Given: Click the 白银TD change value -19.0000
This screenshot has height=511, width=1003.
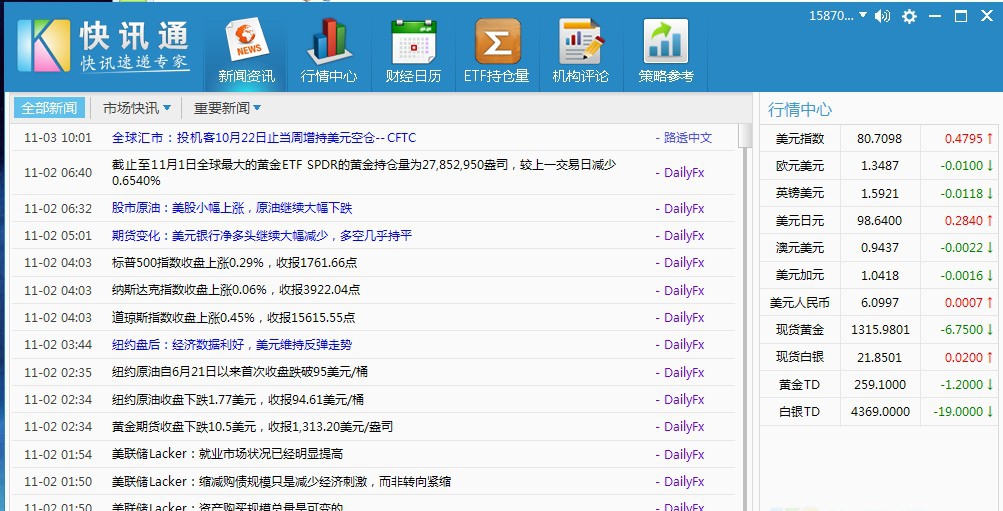Looking at the screenshot, I should (x=958, y=412).
